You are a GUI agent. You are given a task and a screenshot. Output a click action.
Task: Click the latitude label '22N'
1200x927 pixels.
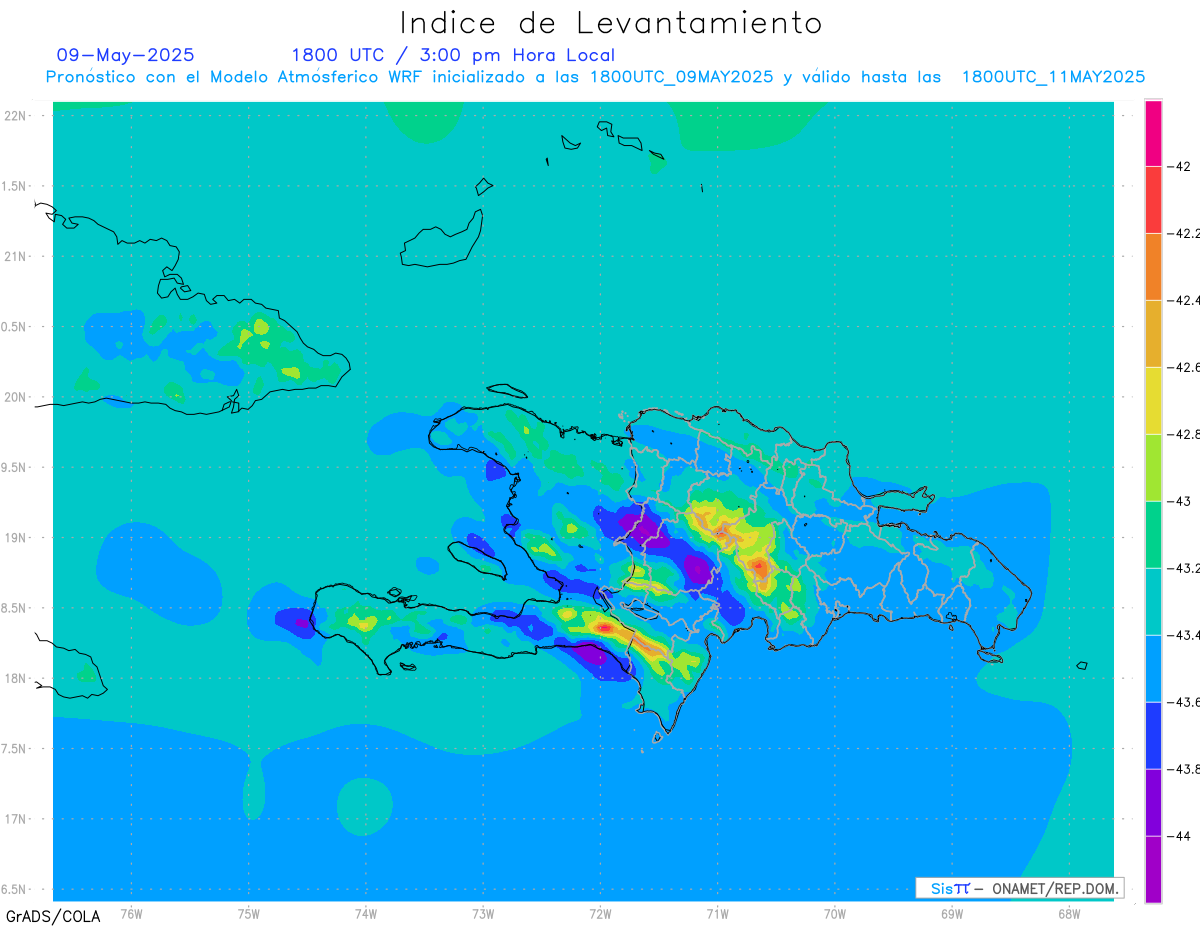[x=17, y=116]
